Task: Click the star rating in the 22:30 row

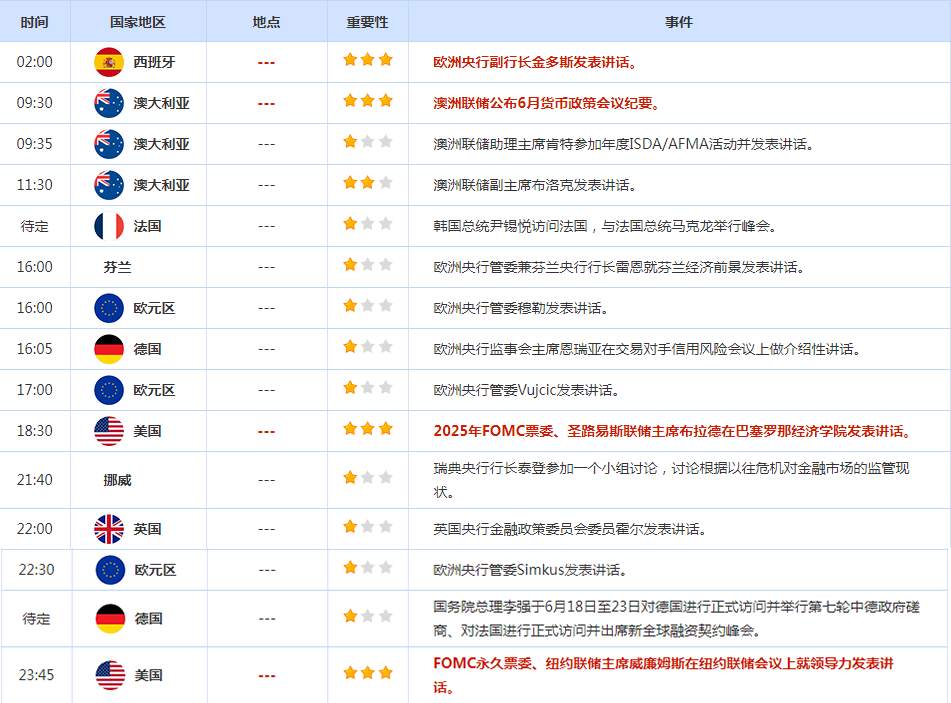Action: tap(368, 568)
